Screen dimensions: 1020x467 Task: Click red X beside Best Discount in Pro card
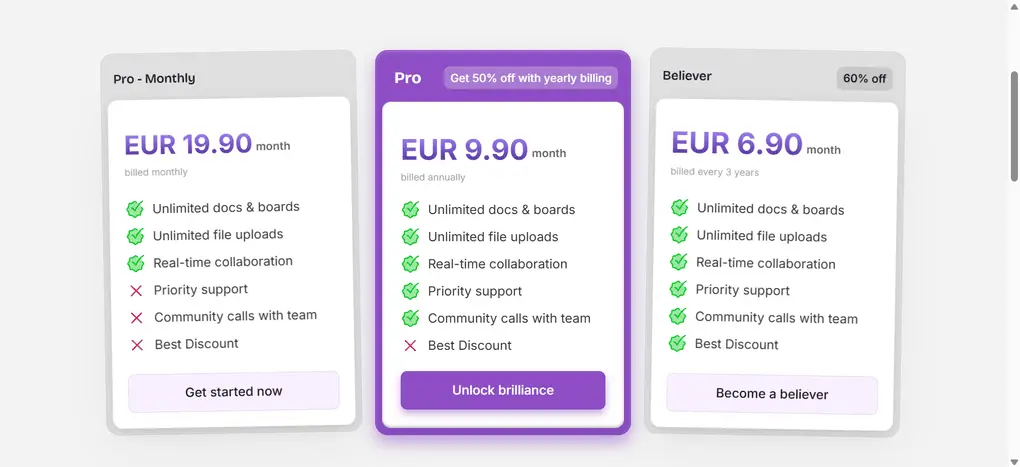point(410,346)
